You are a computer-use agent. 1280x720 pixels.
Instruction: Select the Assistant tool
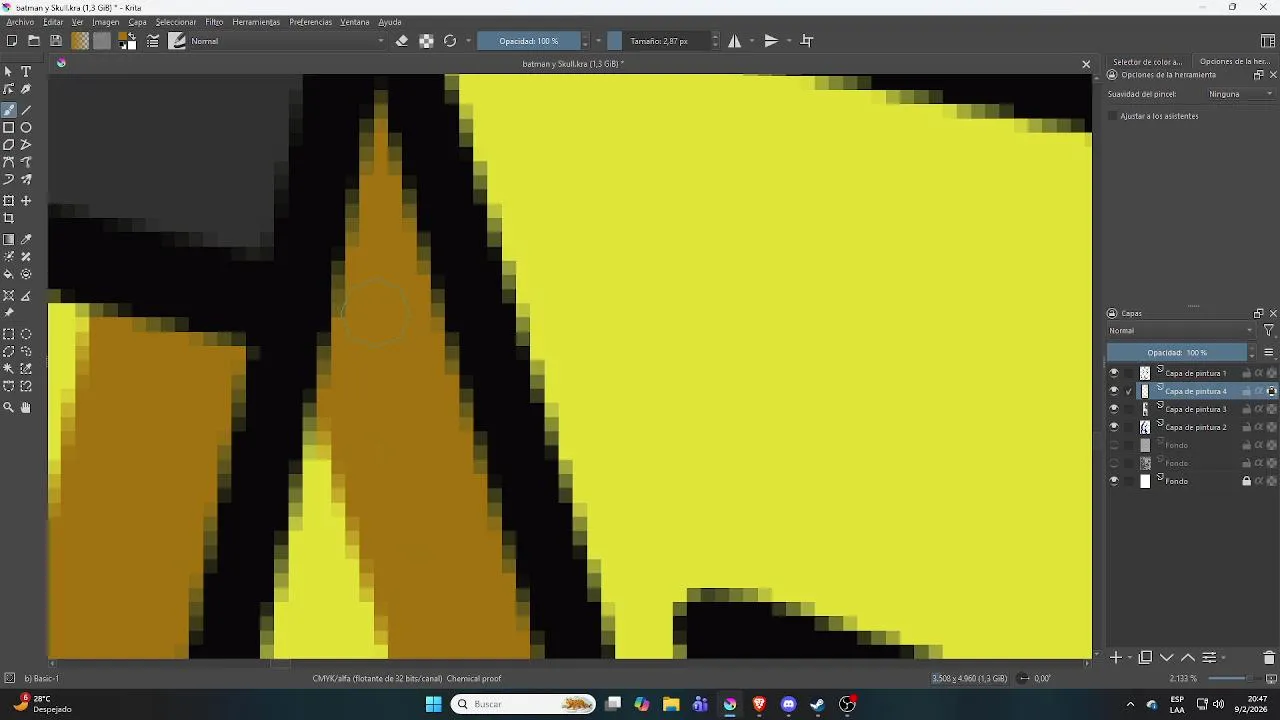click(9, 296)
